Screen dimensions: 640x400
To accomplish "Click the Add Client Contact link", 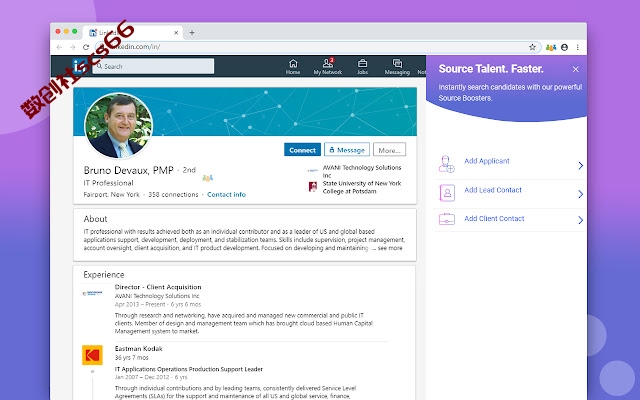I will [x=494, y=218].
